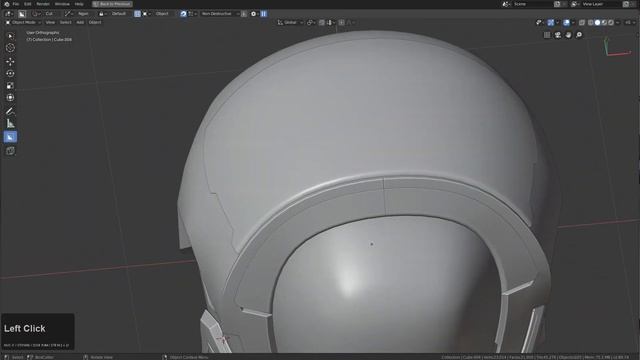Select the Scale tool in the left toolbar
The width and height of the screenshot is (640, 360).
point(10,85)
